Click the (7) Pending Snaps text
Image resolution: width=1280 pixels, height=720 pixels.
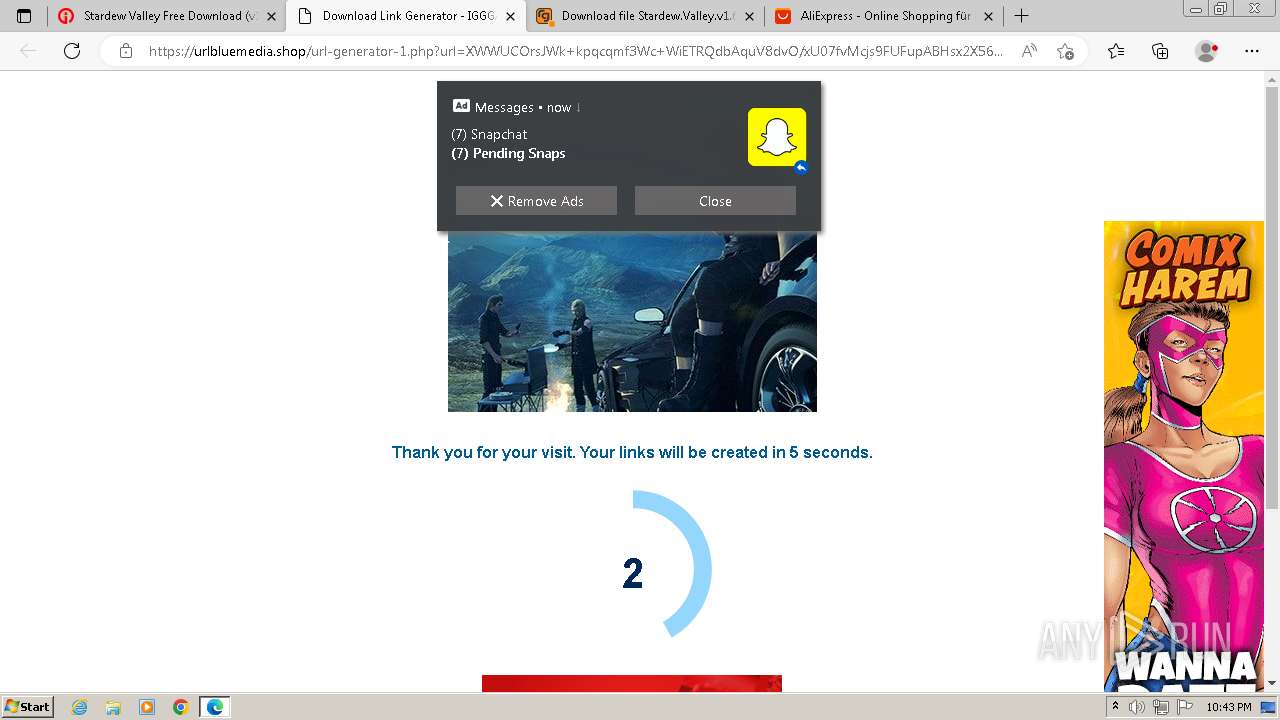(508, 153)
